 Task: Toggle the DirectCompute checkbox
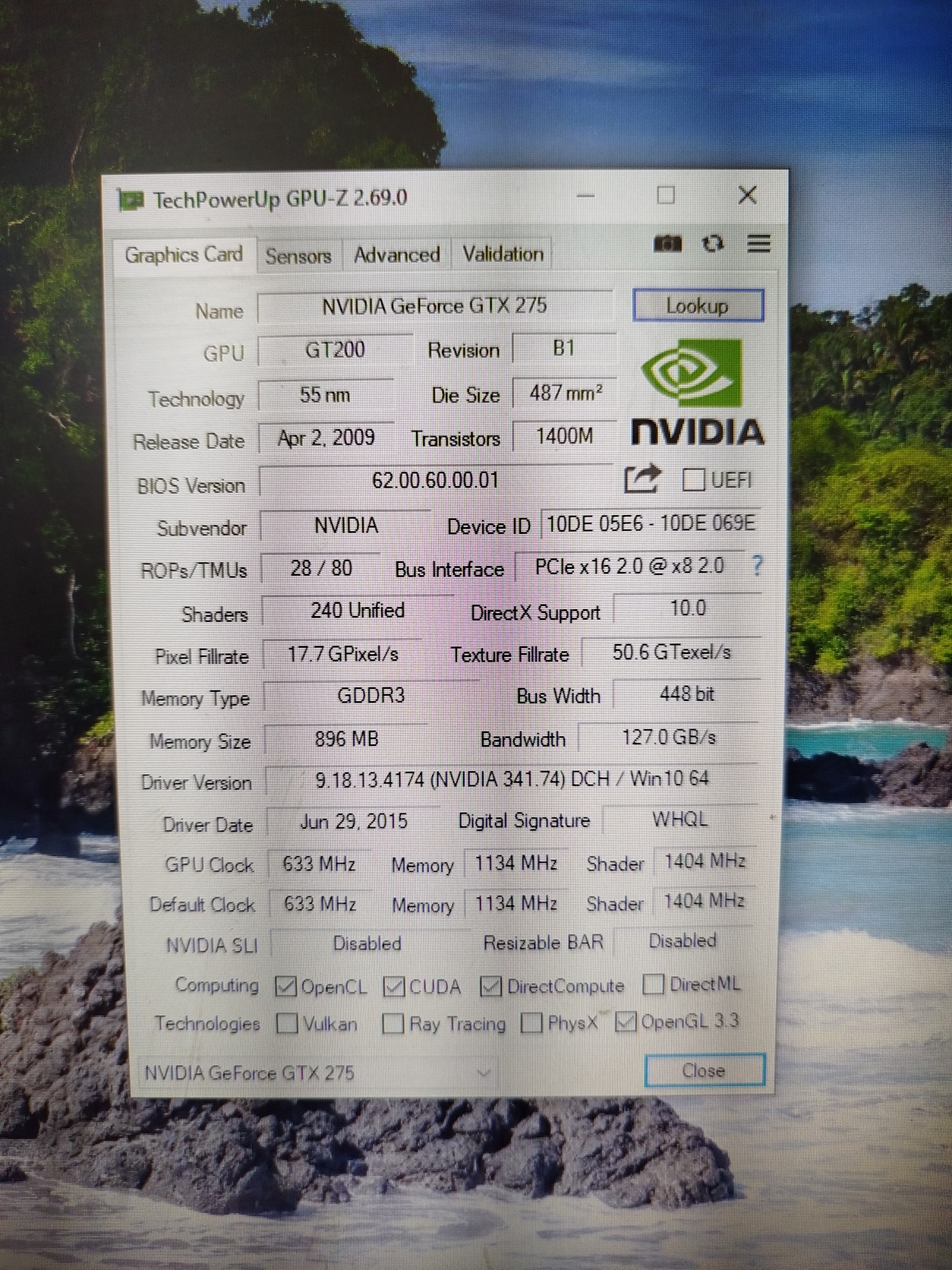490,986
